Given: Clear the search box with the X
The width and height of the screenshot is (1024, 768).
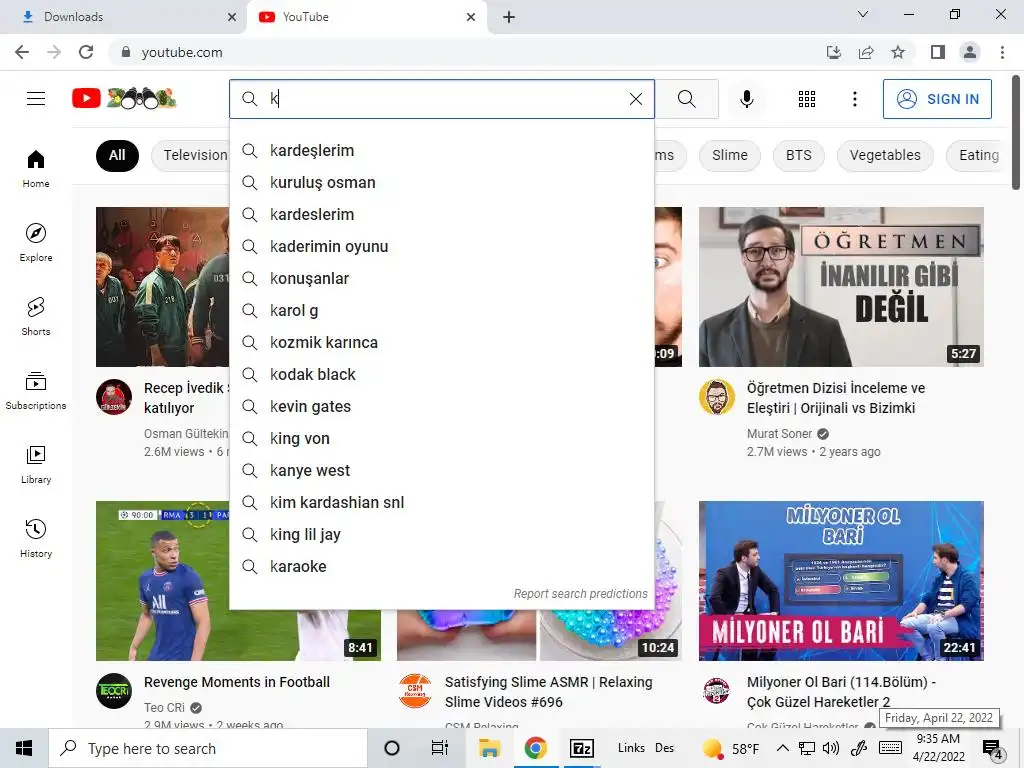Looking at the screenshot, I should pos(635,99).
